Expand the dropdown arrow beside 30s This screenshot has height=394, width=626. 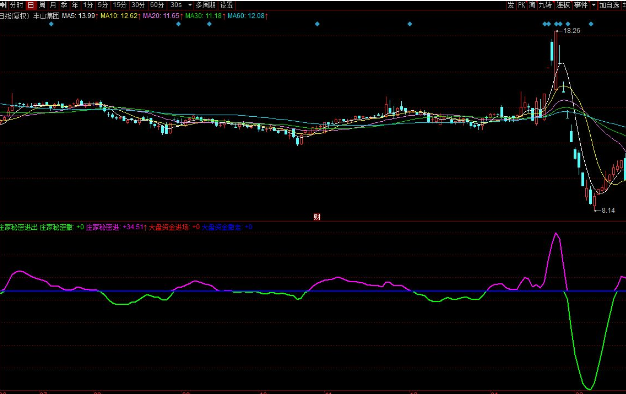point(190,5)
